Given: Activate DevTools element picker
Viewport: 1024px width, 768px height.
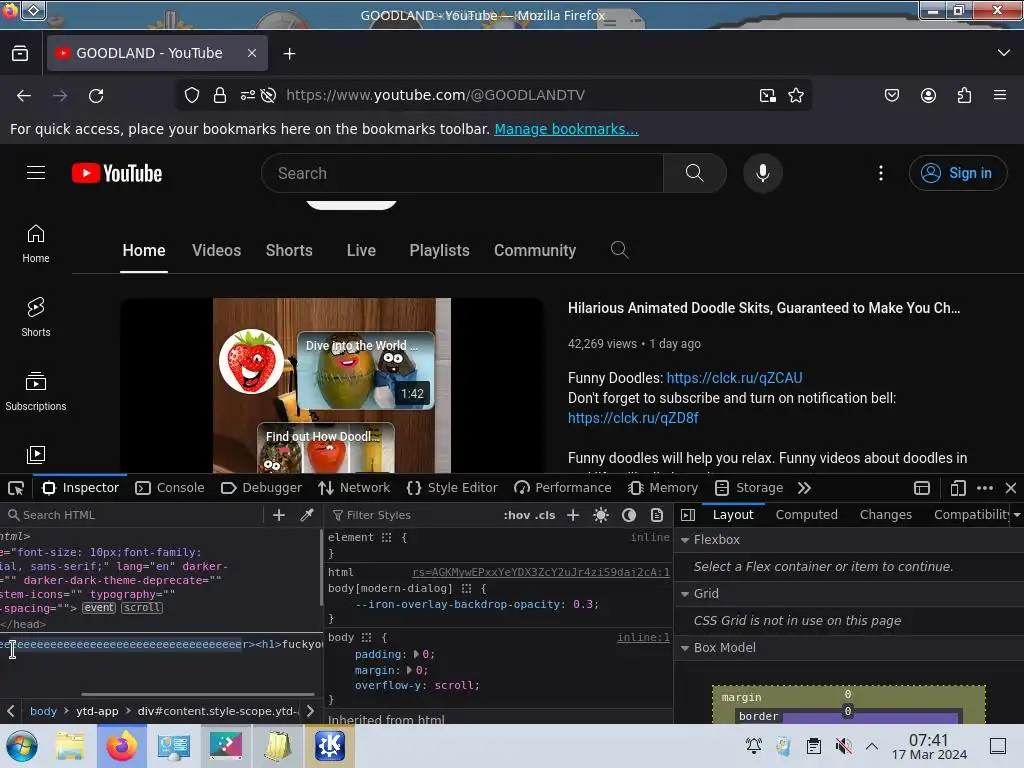Looking at the screenshot, I should click(16, 488).
